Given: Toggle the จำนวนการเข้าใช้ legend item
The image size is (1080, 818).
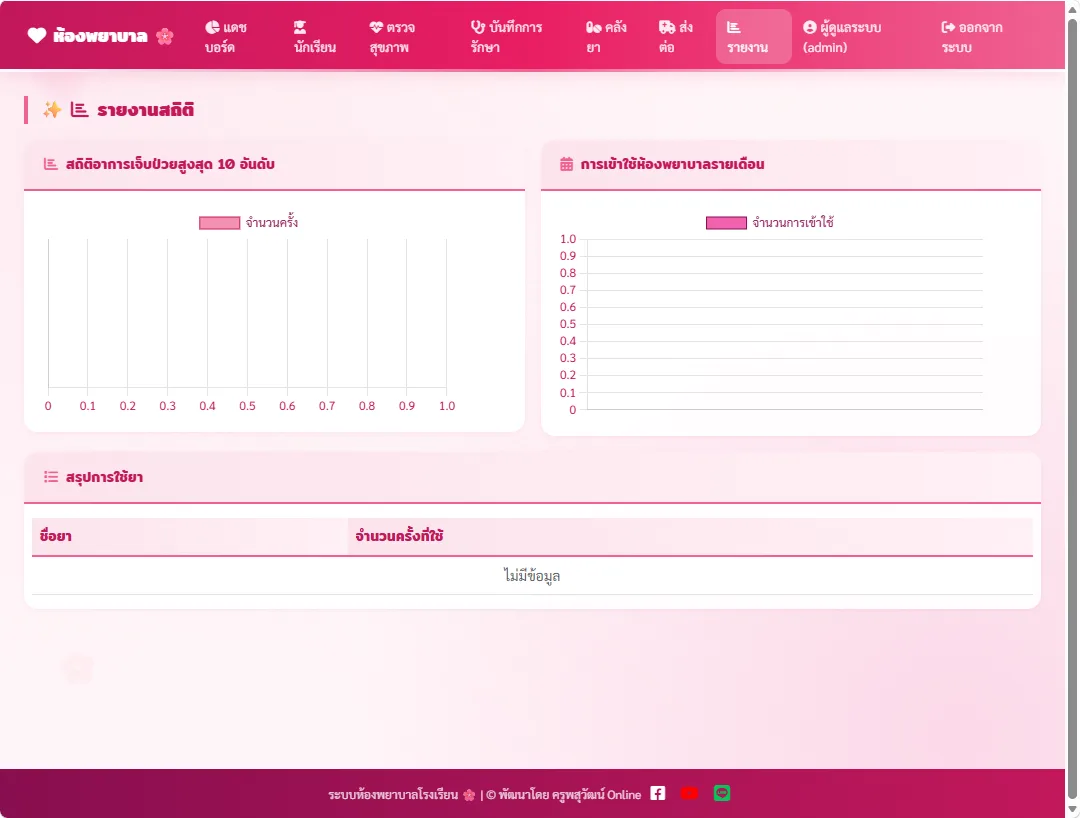Looking at the screenshot, I should (769, 222).
